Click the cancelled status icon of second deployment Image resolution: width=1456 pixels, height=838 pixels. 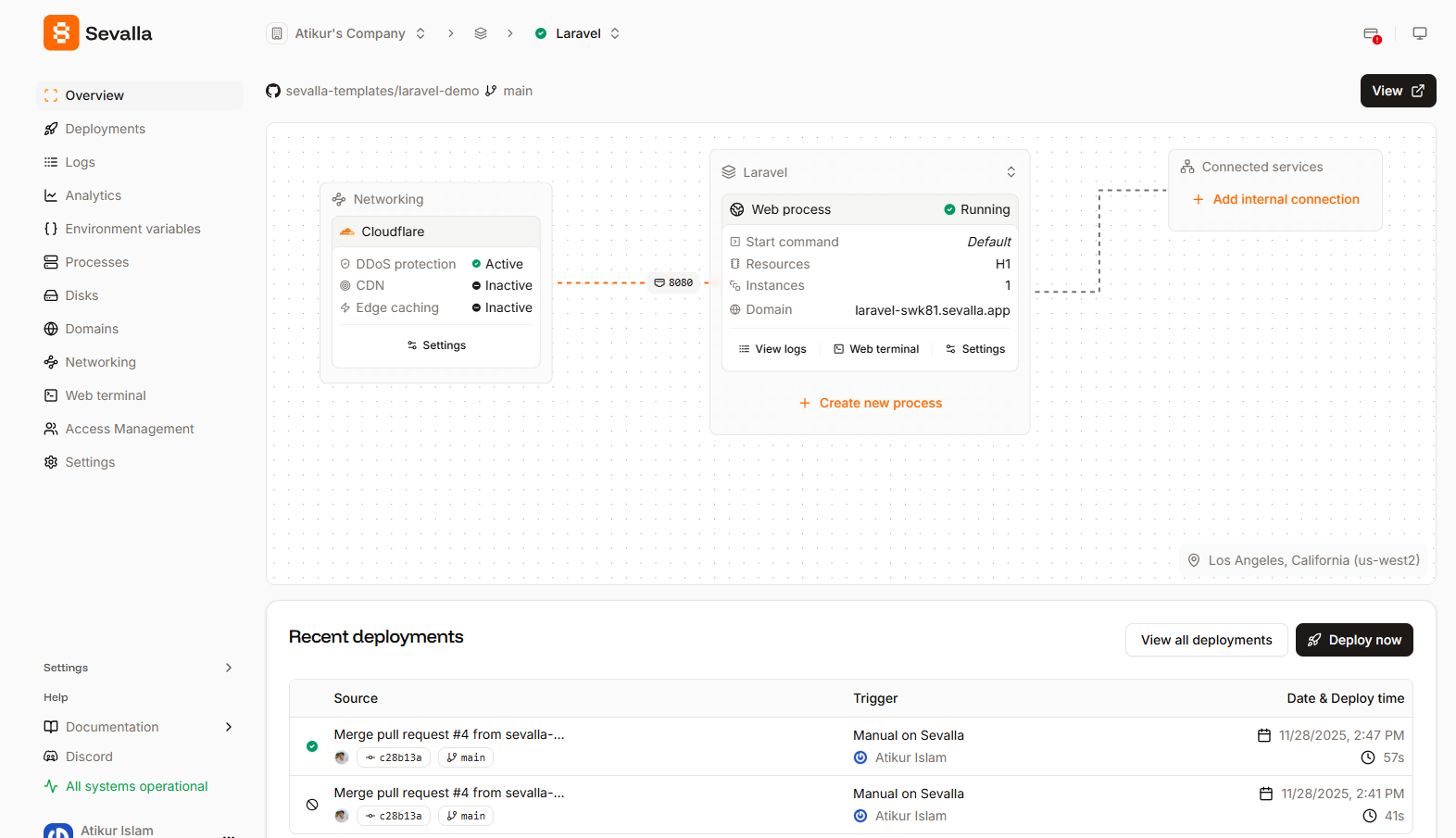coord(312,805)
